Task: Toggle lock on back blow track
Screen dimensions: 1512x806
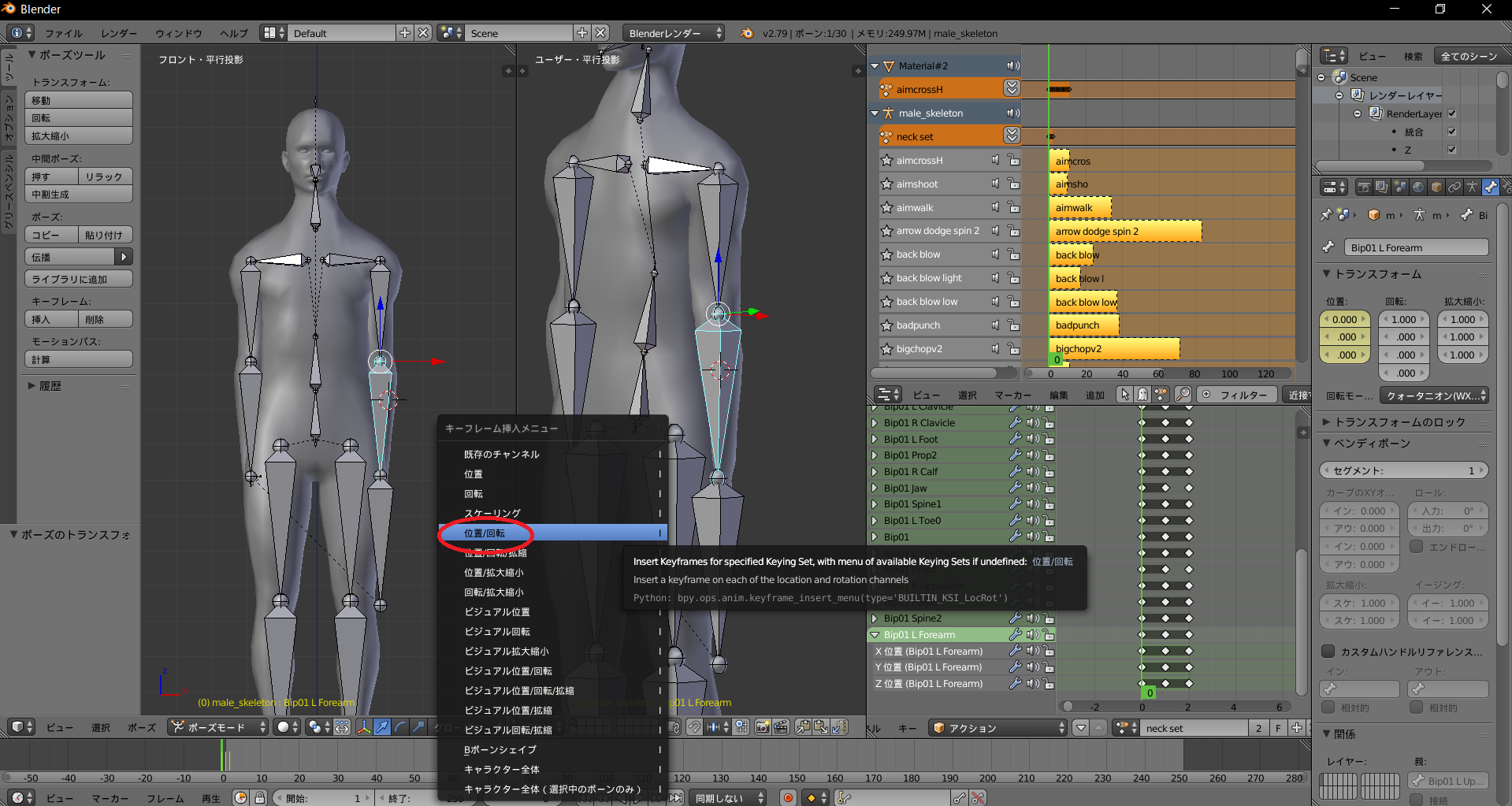Action: tap(1013, 254)
